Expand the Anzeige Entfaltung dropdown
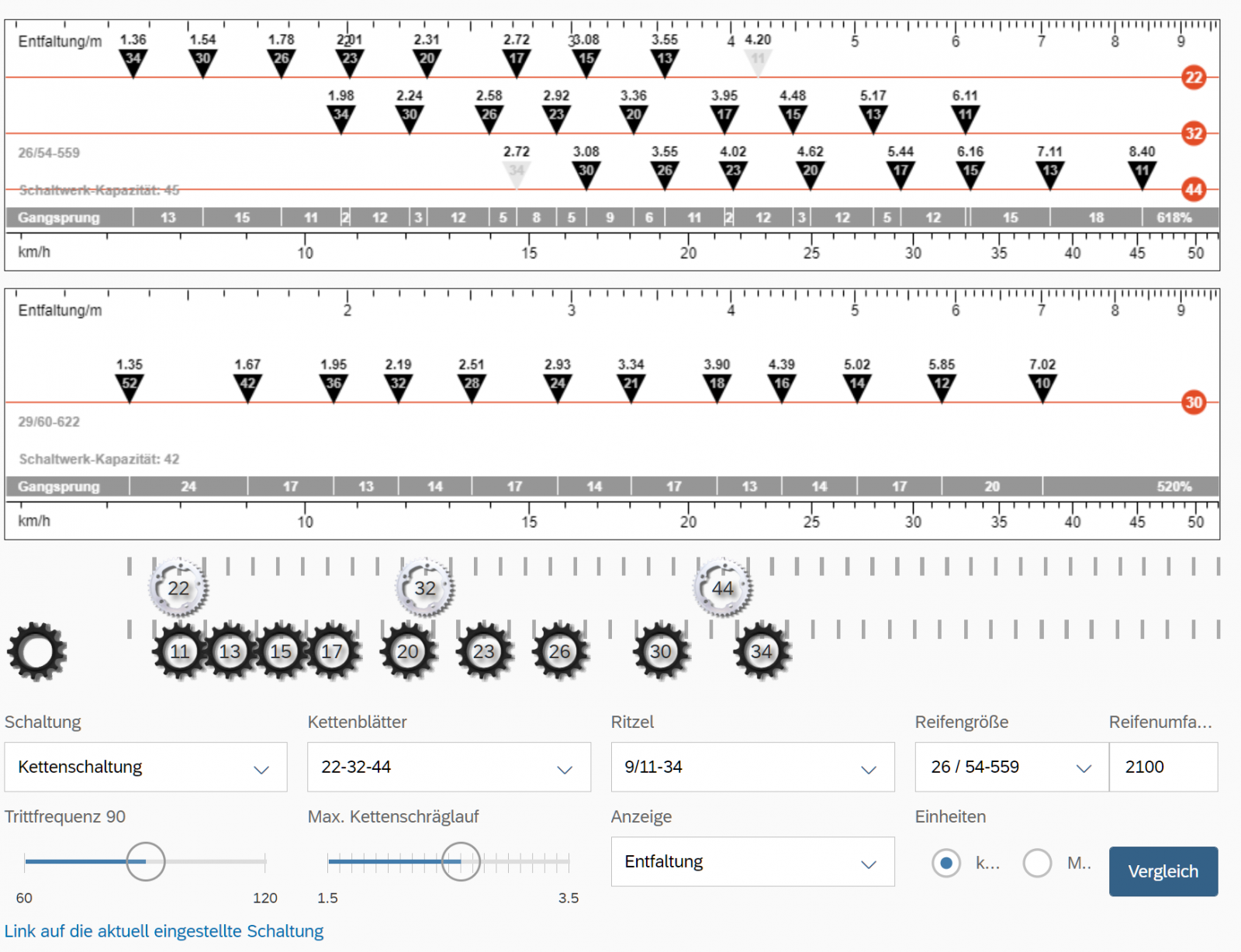 tap(752, 862)
